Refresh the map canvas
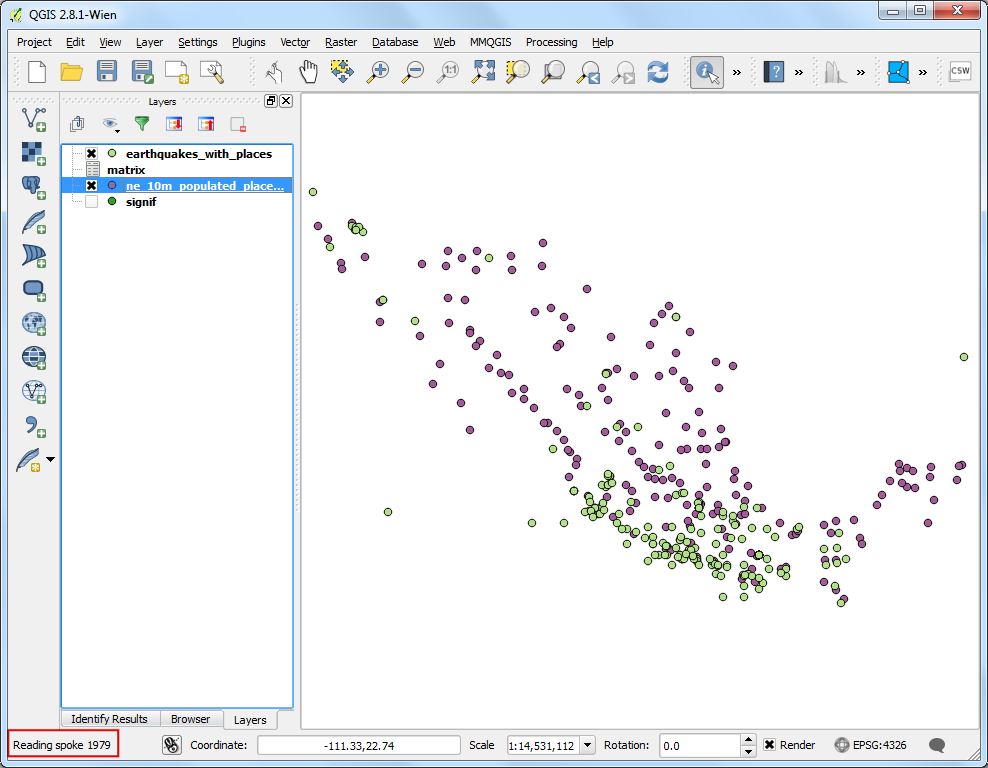The width and height of the screenshot is (988, 768). click(658, 72)
